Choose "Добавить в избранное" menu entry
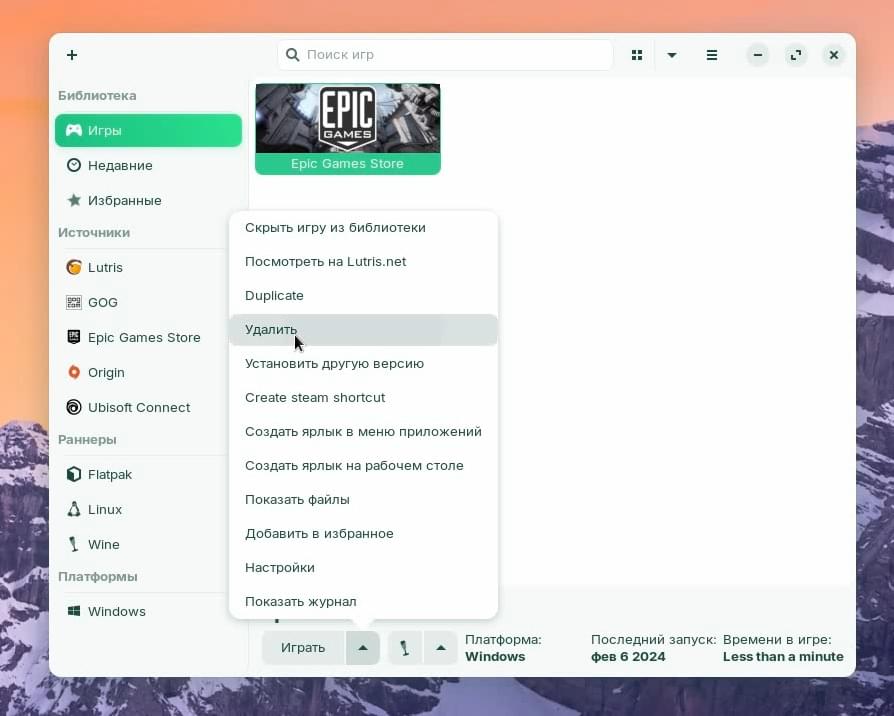The image size is (894, 716). pyautogui.click(x=363, y=534)
